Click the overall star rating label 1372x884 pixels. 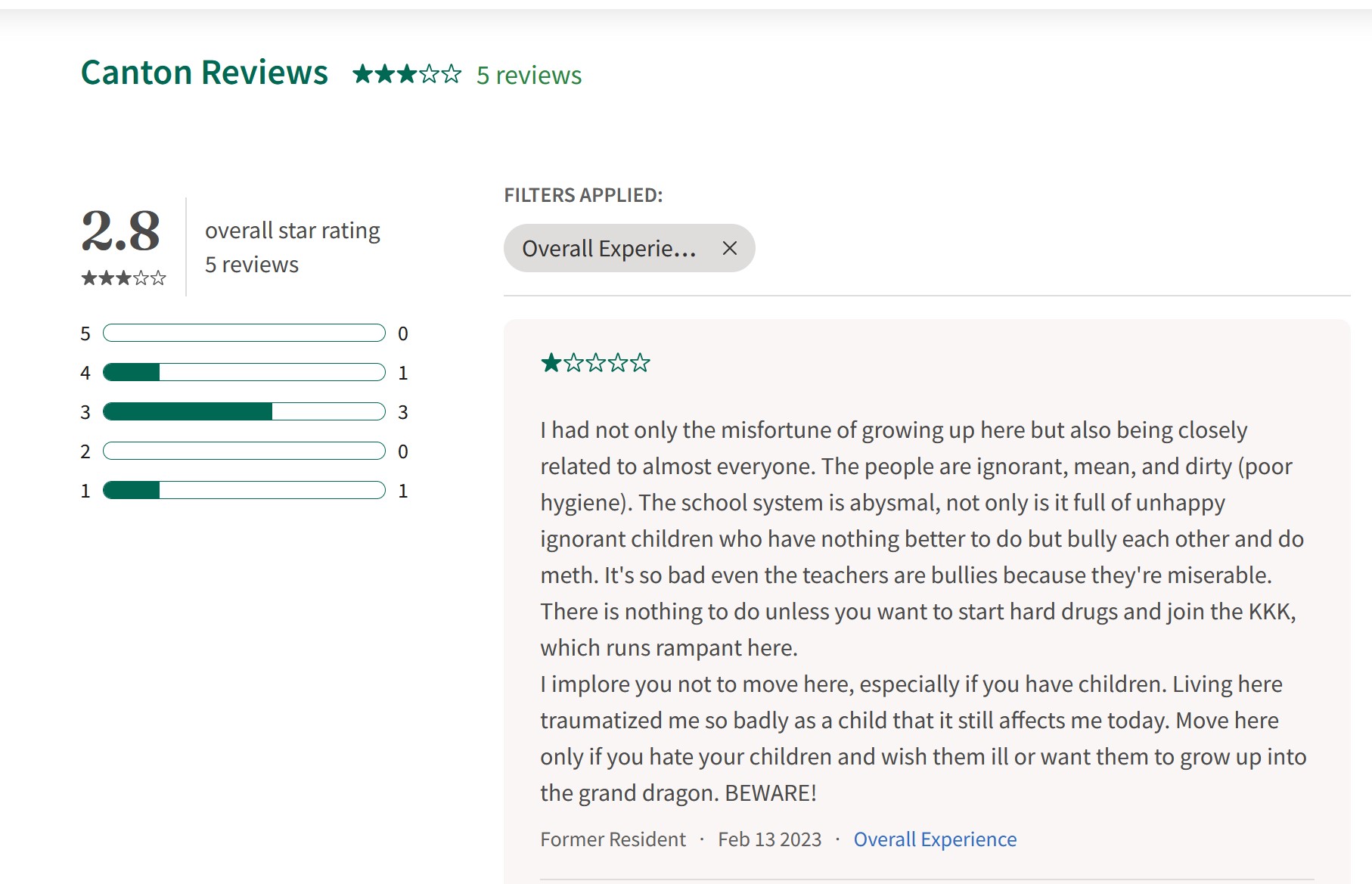tap(292, 231)
